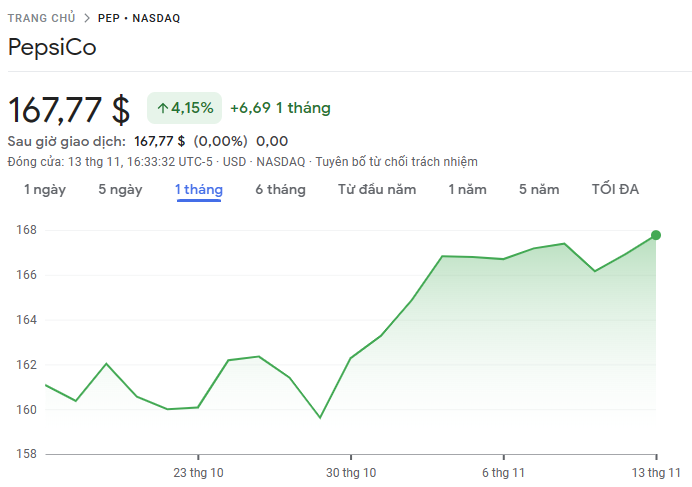The image size is (692, 487).
Task: Switch chart to 6 tháng range
Action: (x=280, y=189)
